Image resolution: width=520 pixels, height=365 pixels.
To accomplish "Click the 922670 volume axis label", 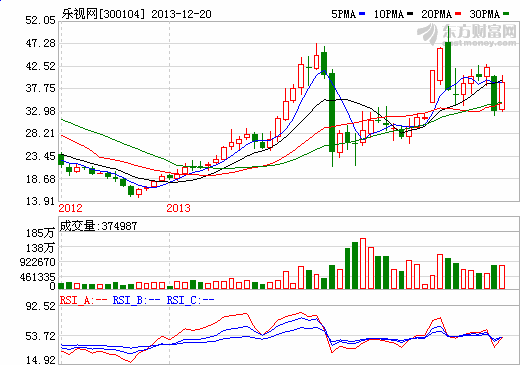I will click(37, 262).
